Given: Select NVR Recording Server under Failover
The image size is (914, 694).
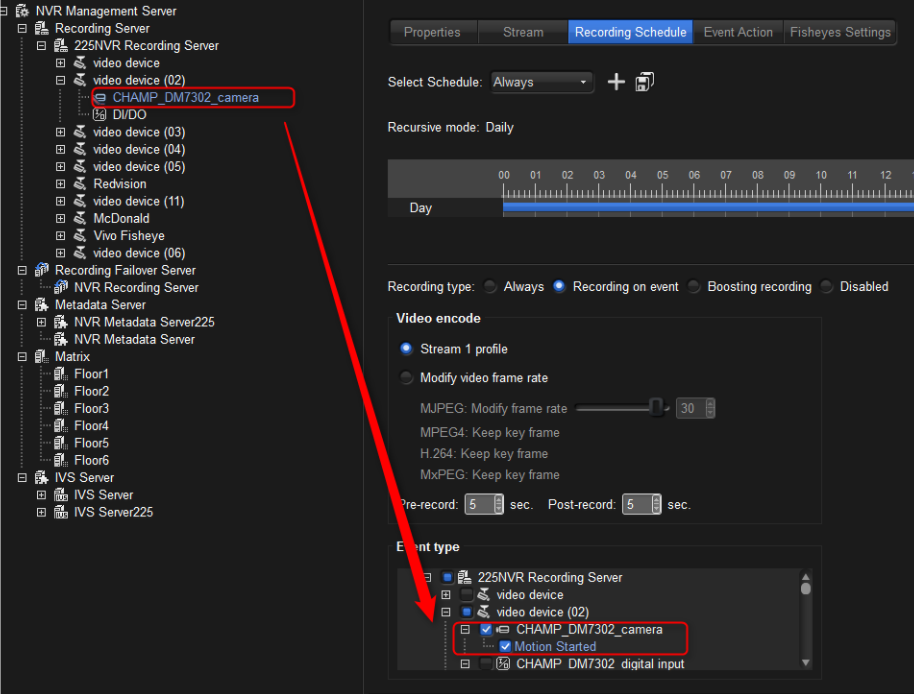Looking at the screenshot, I should point(136,288).
